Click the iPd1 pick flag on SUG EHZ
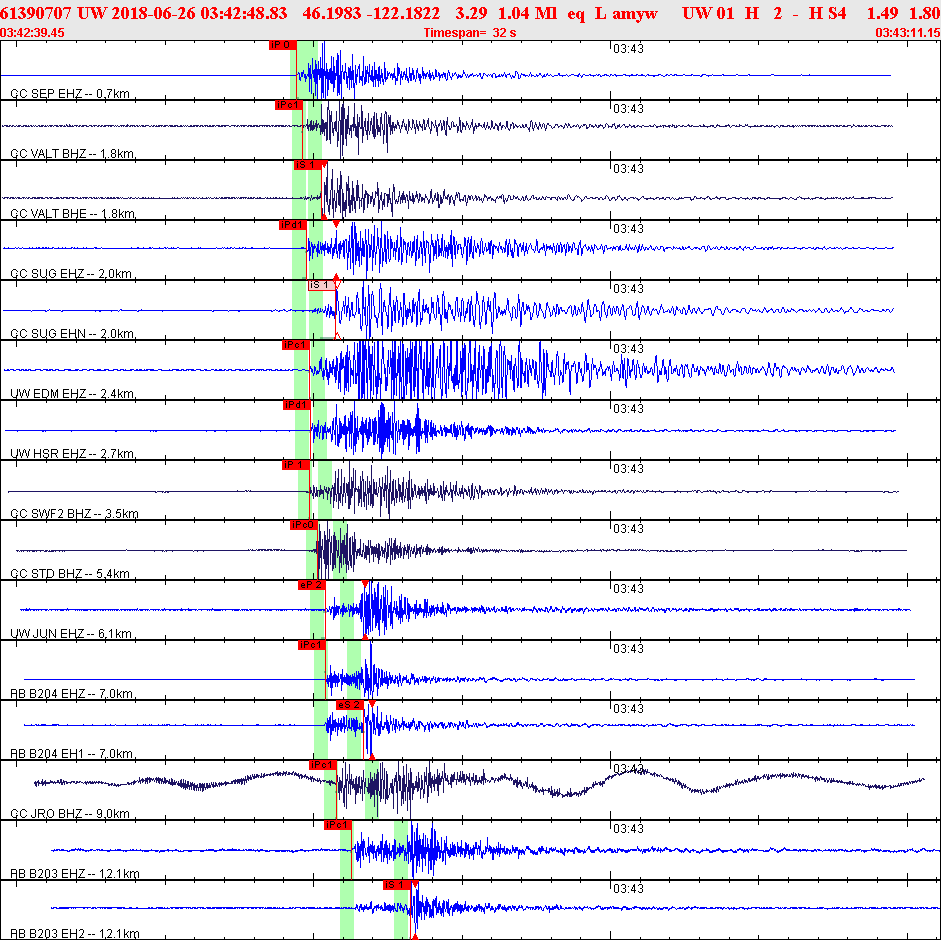 pos(292,225)
